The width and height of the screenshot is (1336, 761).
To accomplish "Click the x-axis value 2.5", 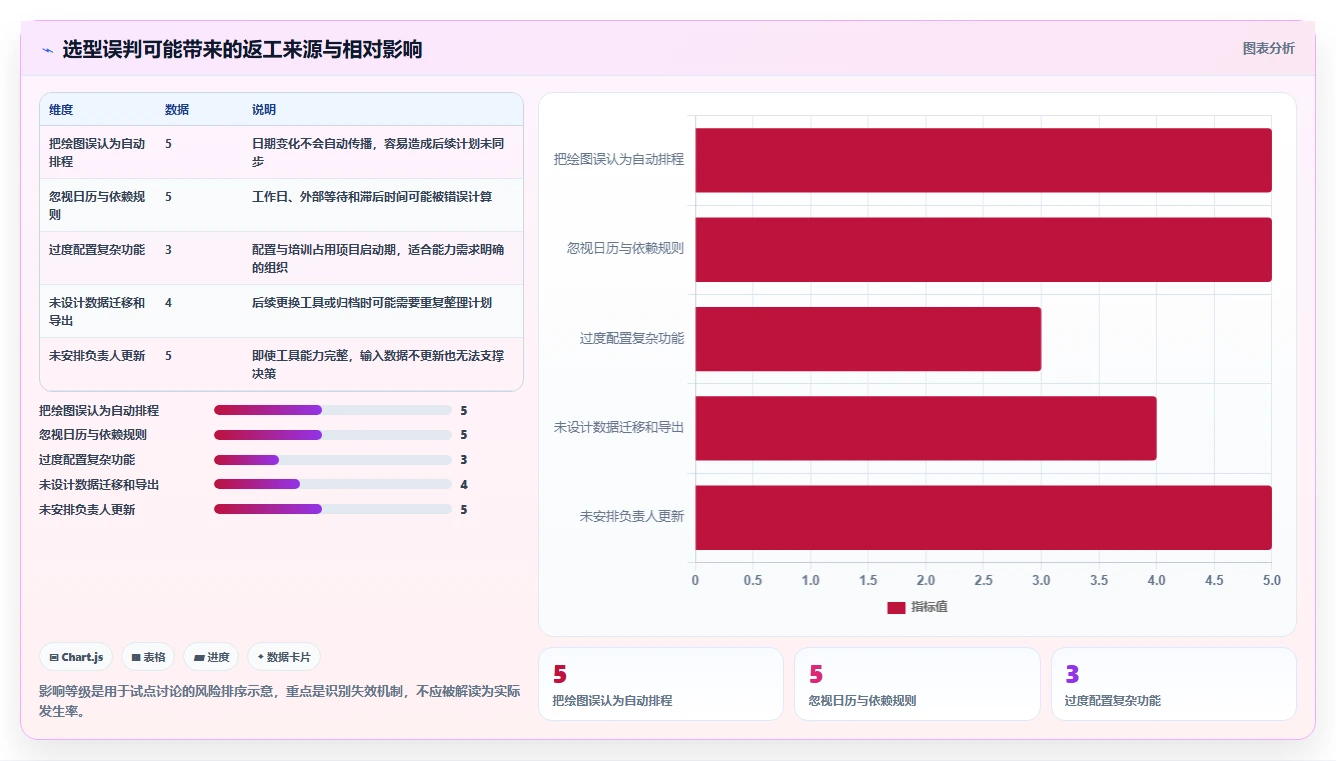I will point(983,580).
